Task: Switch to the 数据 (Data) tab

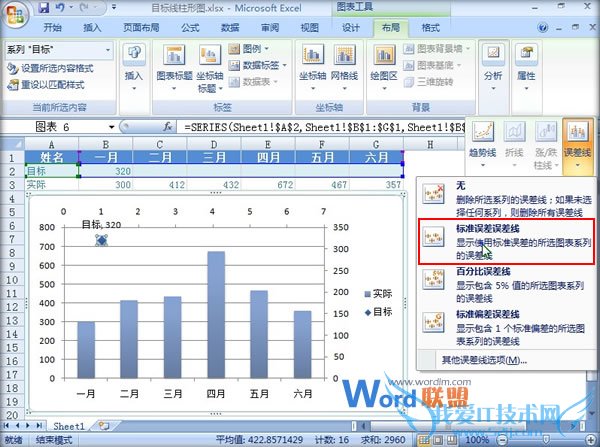Action: click(230, 28)
